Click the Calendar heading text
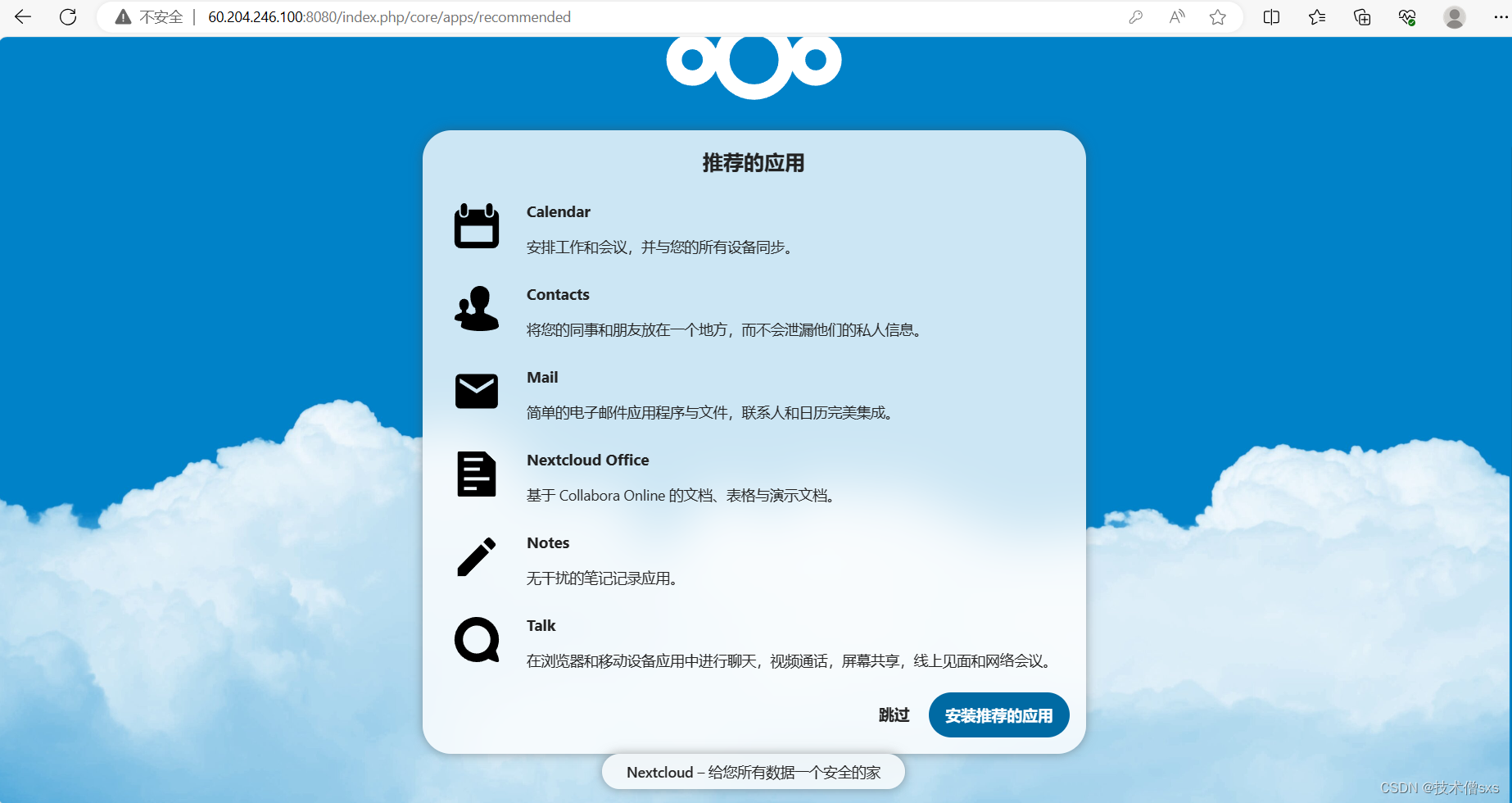1512x803 pixels. (559, 212)
